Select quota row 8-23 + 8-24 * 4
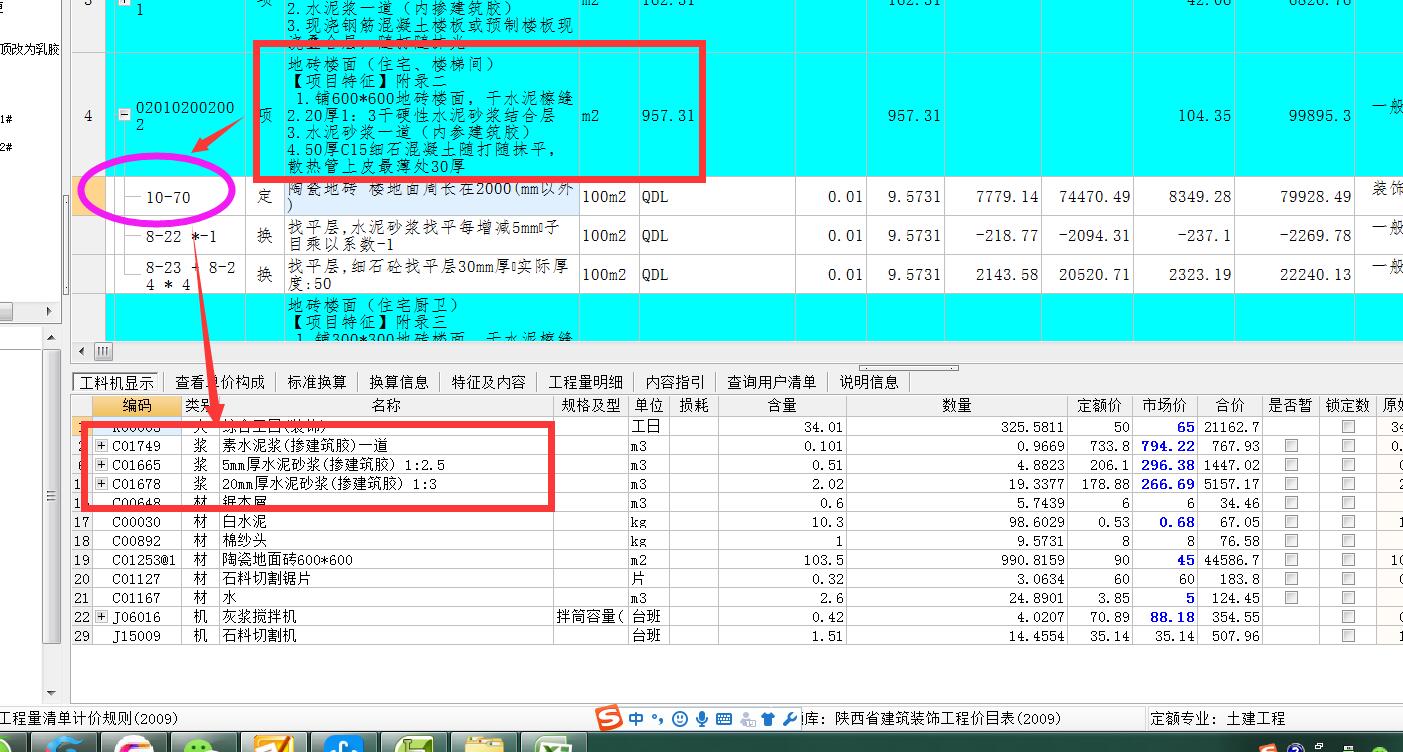 (190, 275)
